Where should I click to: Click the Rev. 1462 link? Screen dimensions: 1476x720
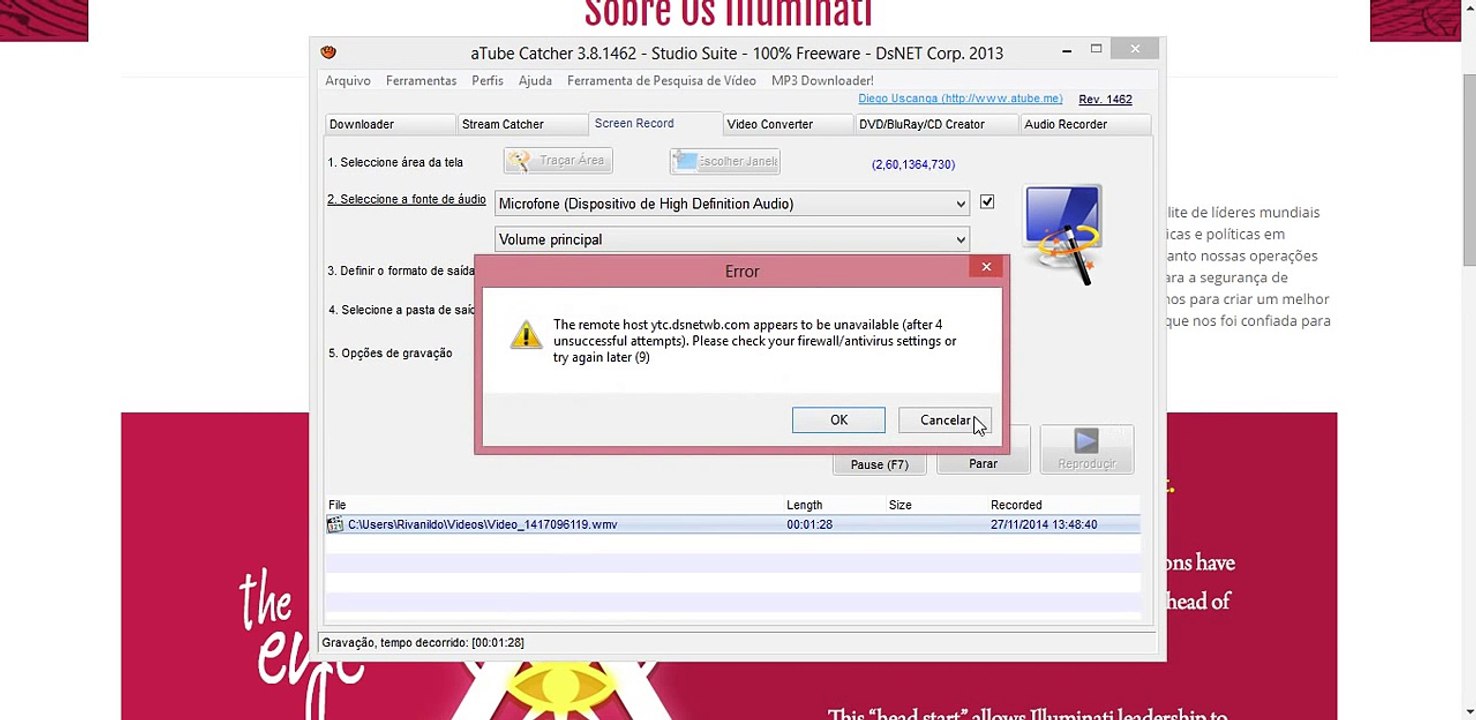point(1105,99)
